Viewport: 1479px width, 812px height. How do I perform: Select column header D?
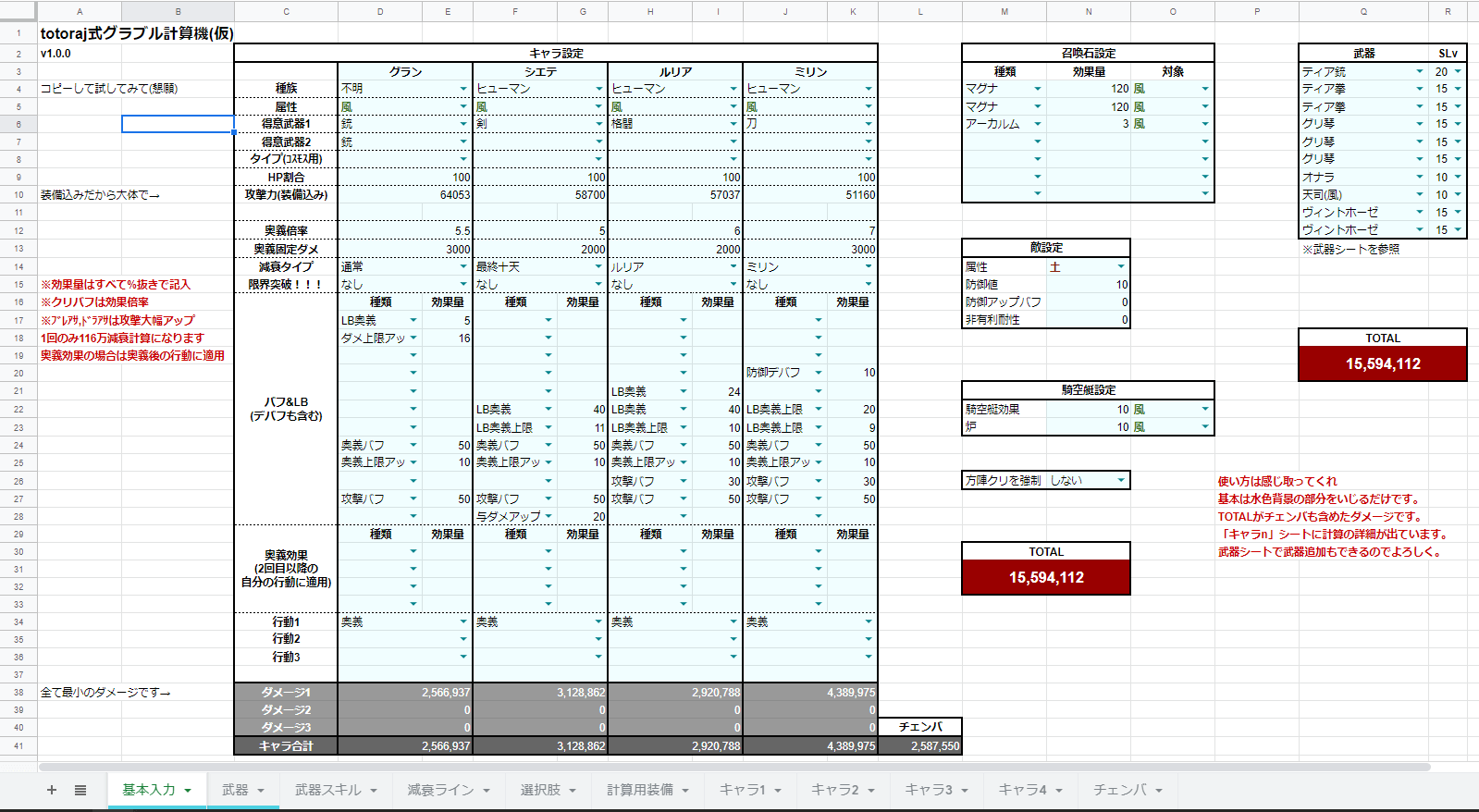pyautogui.click(x=380, y=11)
